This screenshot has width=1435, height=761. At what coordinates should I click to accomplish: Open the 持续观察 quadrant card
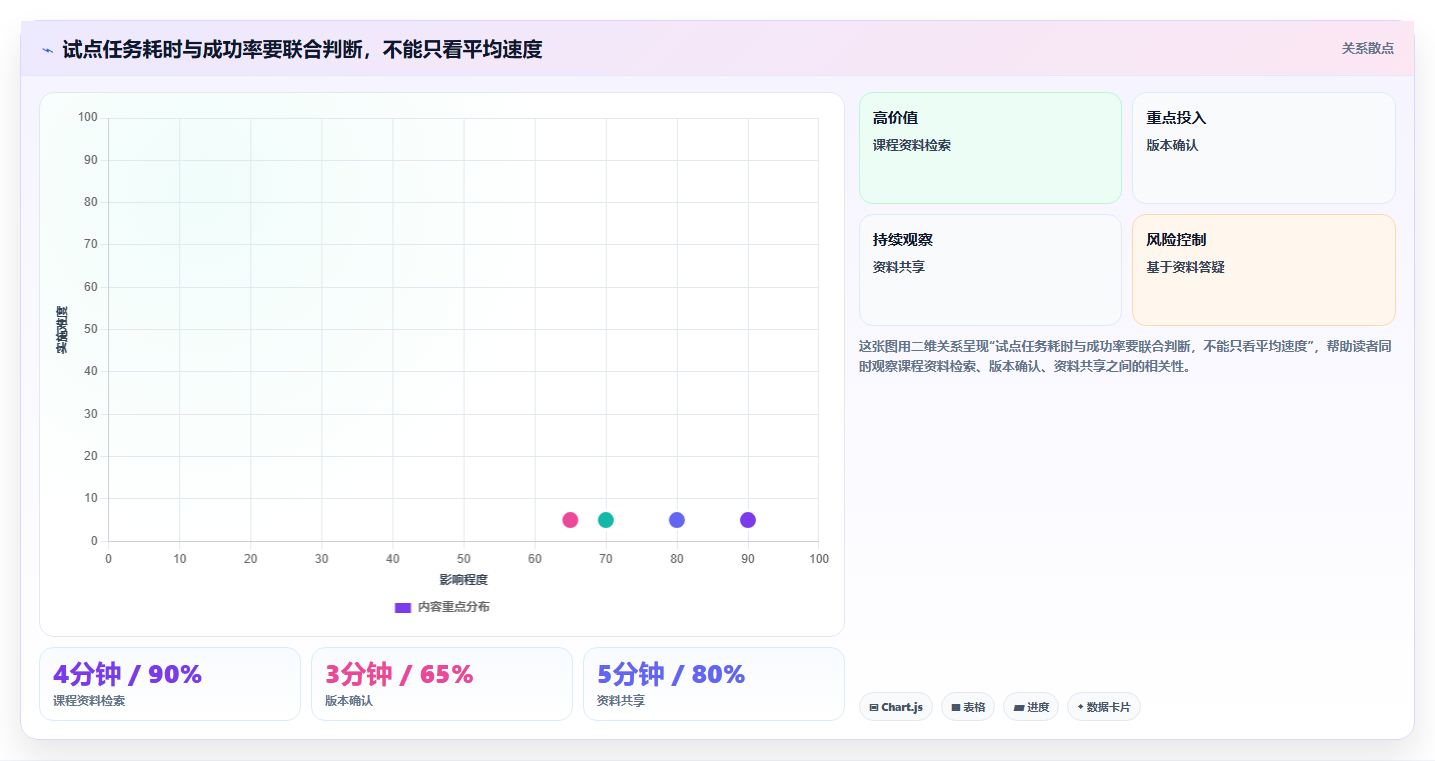coord(990,270)
